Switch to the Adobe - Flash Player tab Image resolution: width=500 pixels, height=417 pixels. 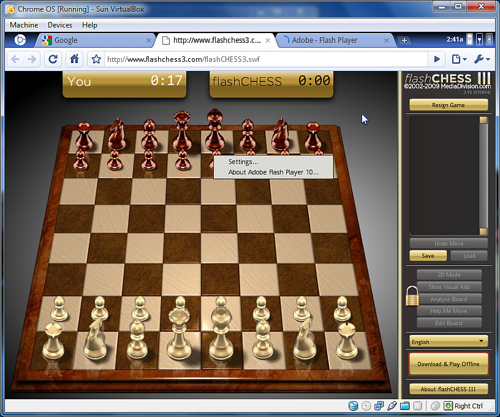coord(335,40)
